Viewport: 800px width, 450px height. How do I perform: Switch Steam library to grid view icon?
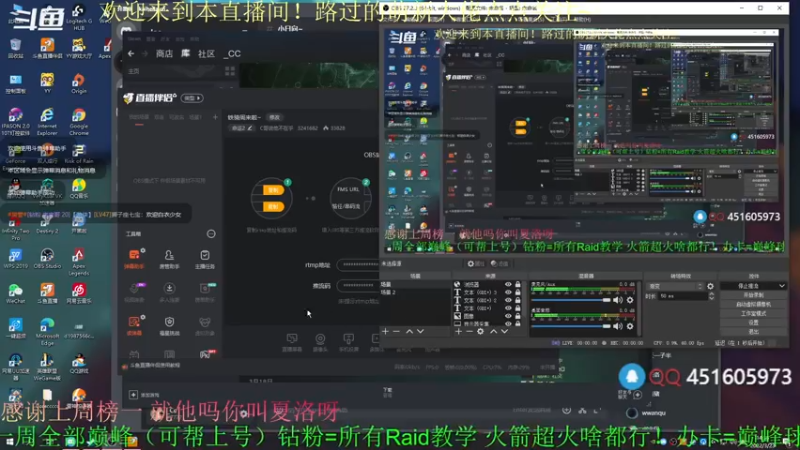[x=230, y=71]
